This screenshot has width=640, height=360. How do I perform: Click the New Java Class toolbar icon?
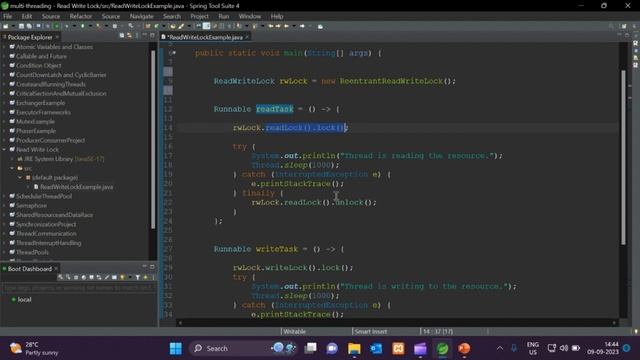click(156, 26)
